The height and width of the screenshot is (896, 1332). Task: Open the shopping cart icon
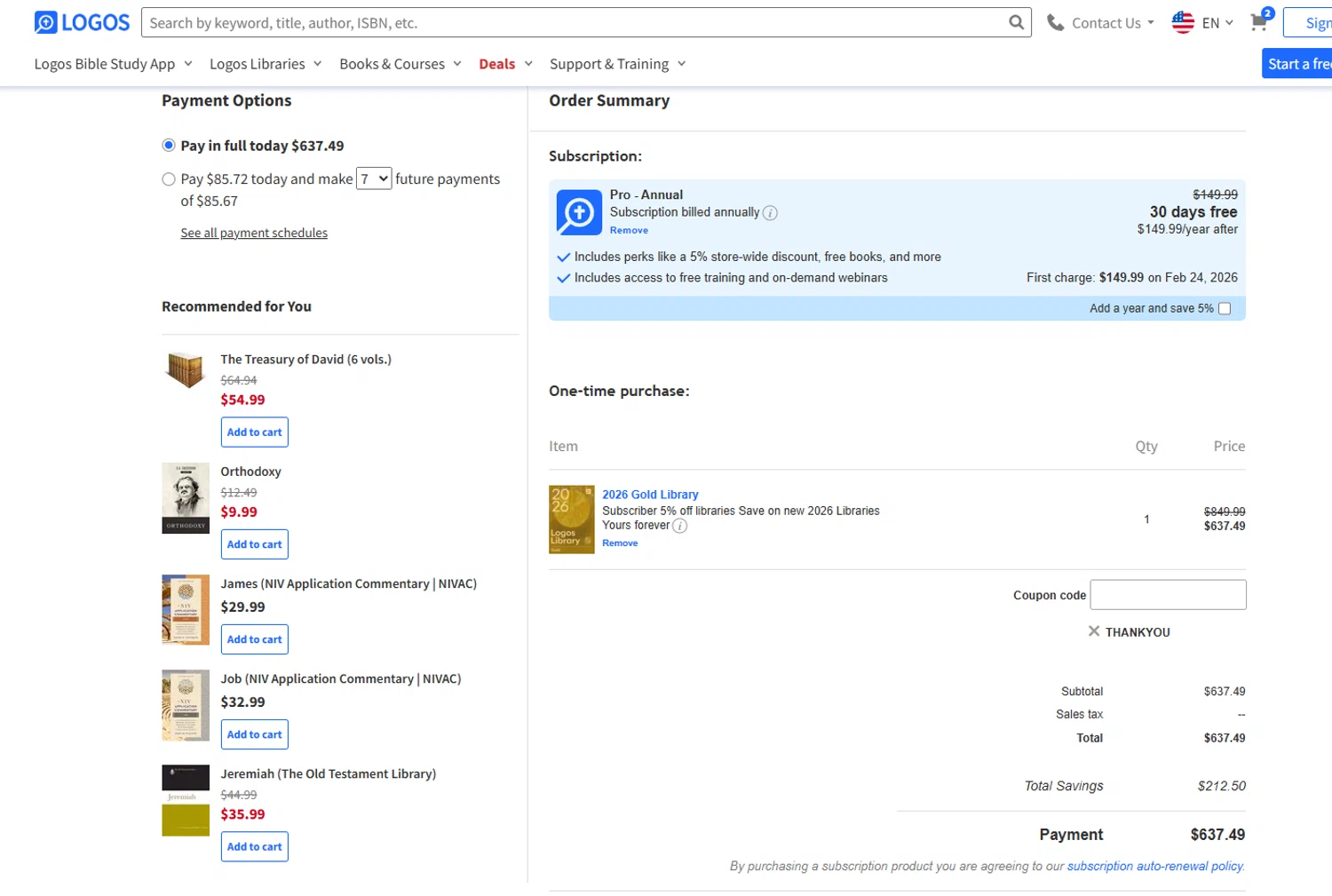pyautogui.click(x=1258, y=22)
